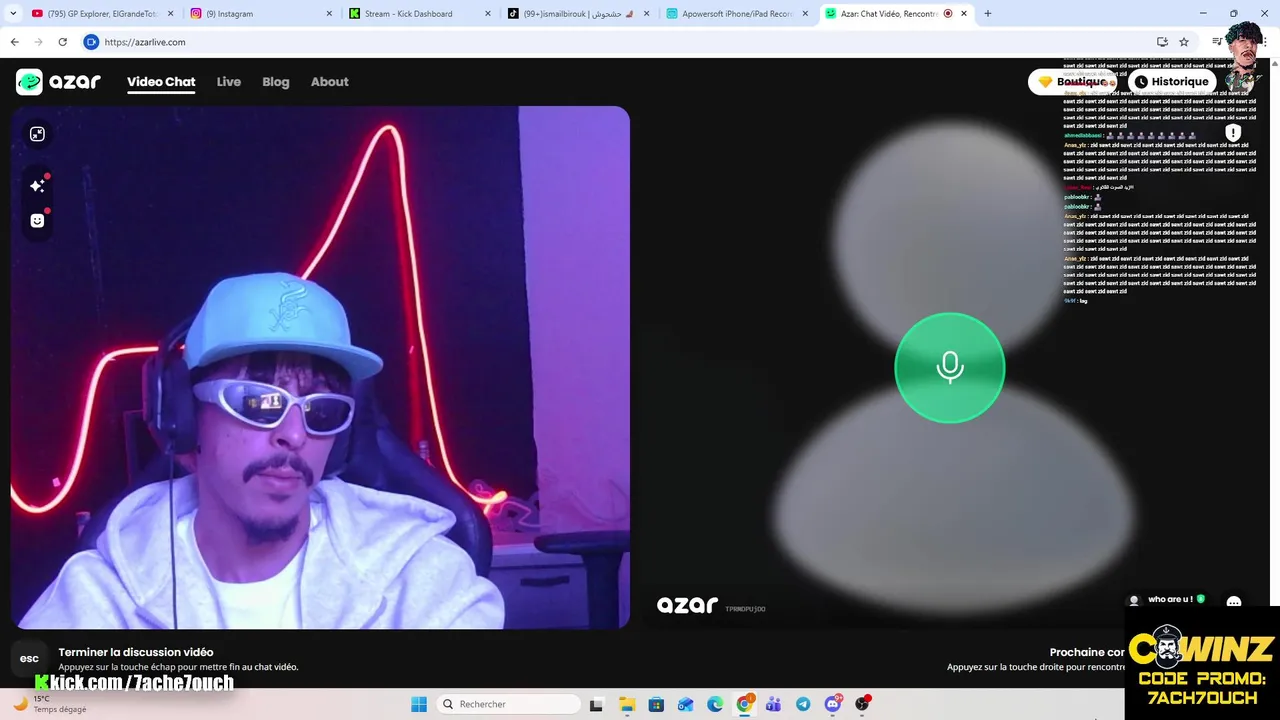This screenshot has height=720, width=1280.
Task: Go back with the browser back arrow
Action: (x=14, y=42)
